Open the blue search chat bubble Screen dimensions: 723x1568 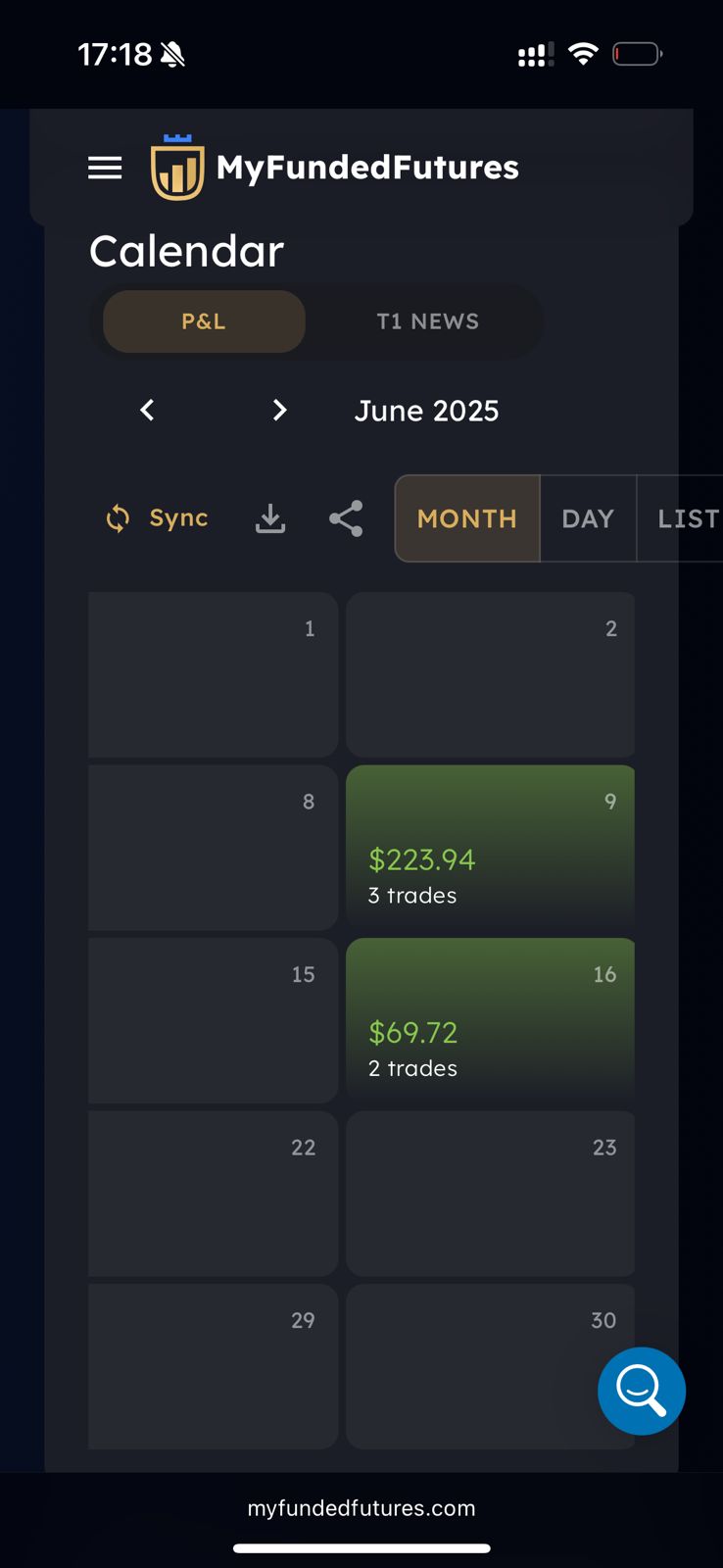click(x=641, y=1391)
